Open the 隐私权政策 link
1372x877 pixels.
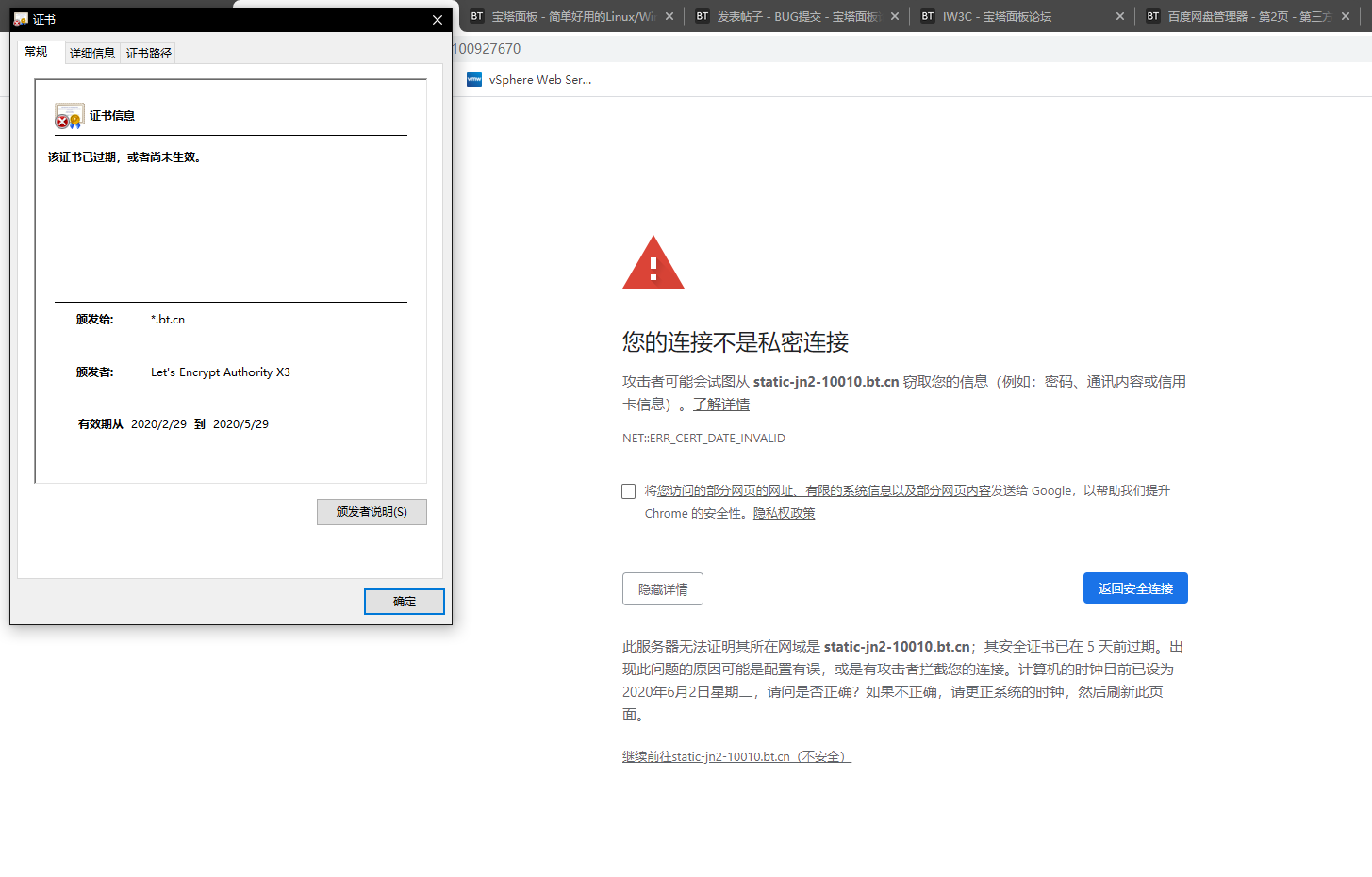[784, 514]
